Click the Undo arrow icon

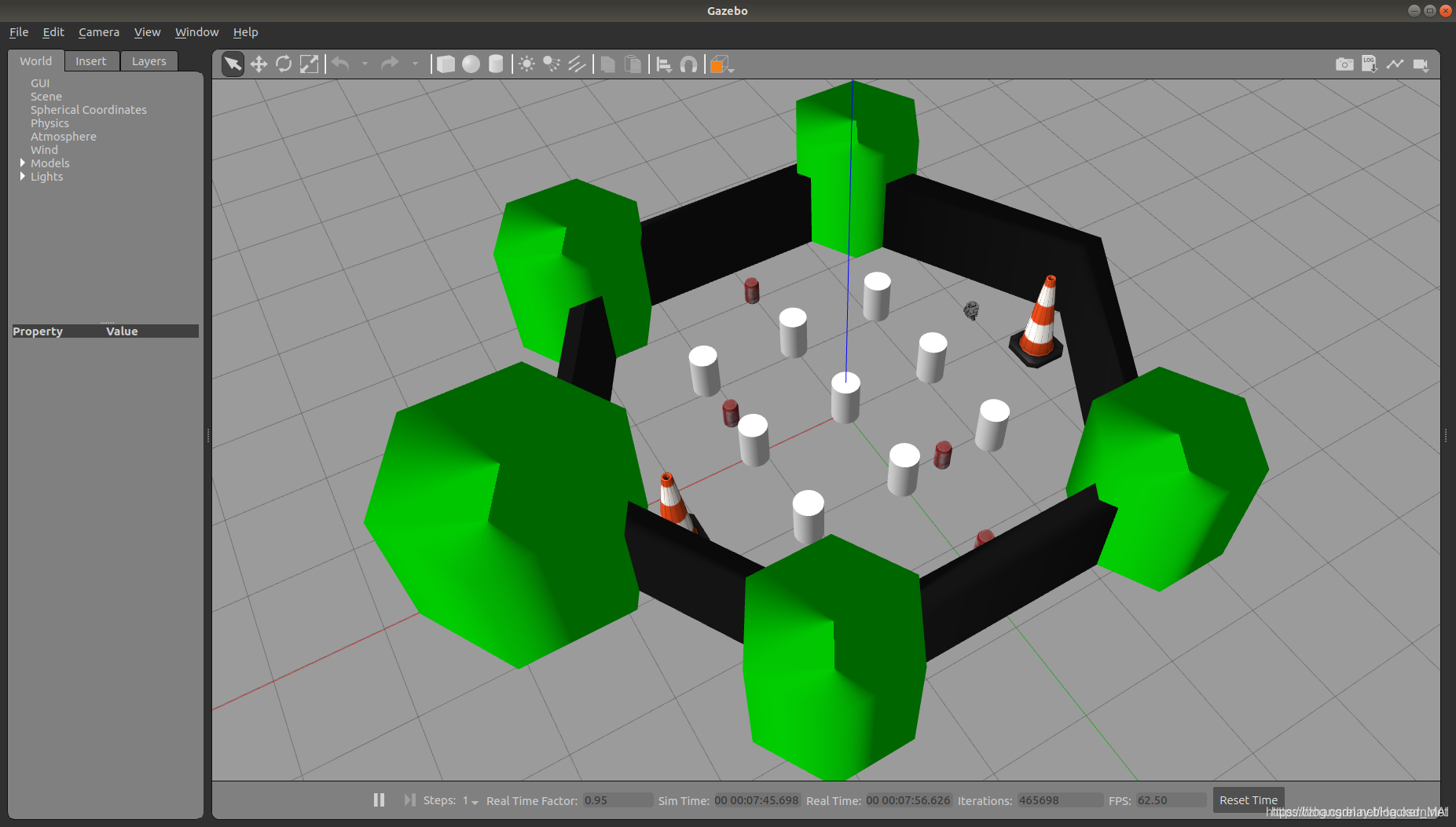point(340,64)
